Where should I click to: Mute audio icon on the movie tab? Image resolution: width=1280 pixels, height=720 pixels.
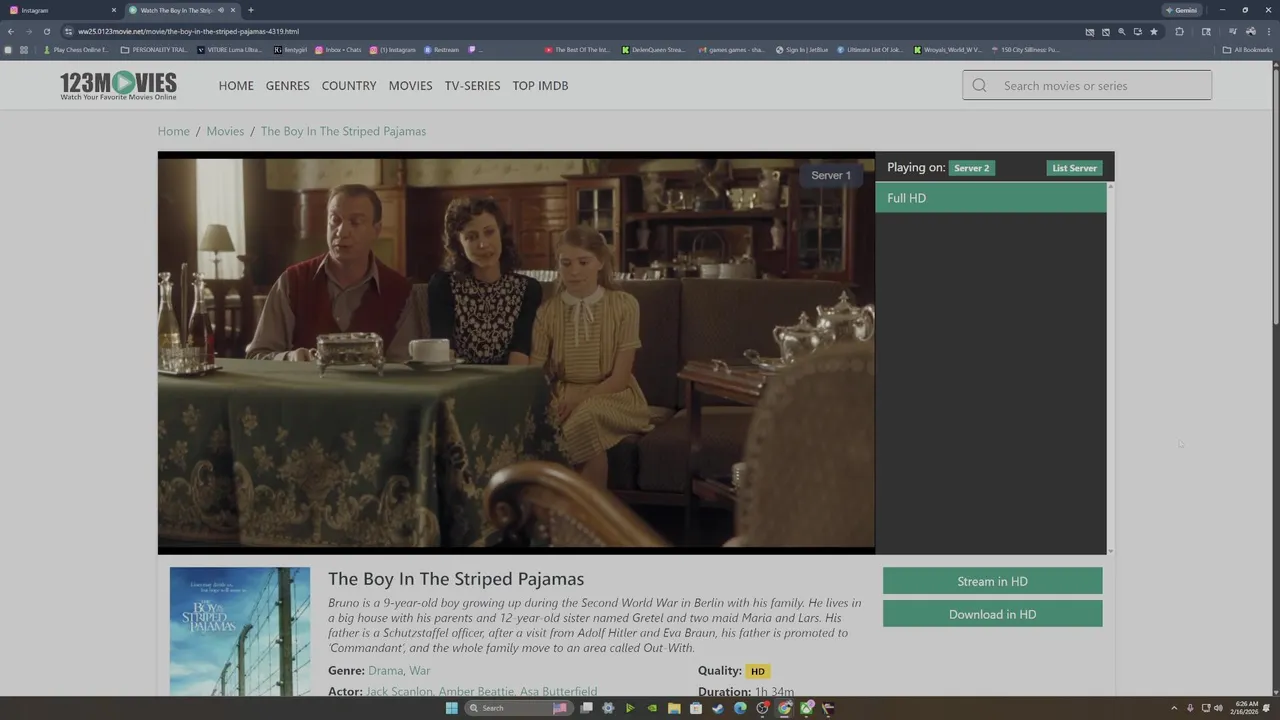click(x=220, y=10)
